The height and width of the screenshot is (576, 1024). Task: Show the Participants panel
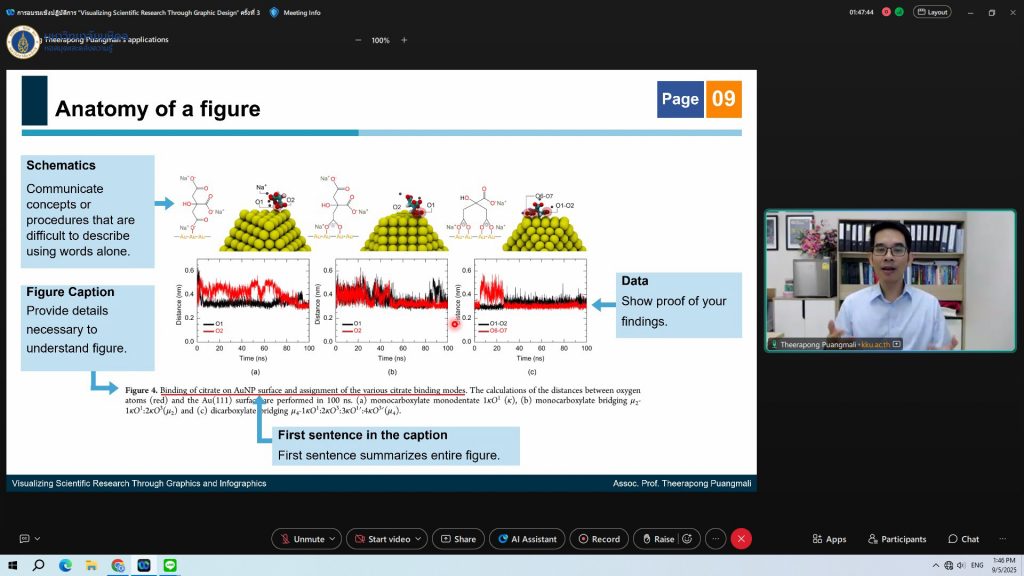coord(897,539)
